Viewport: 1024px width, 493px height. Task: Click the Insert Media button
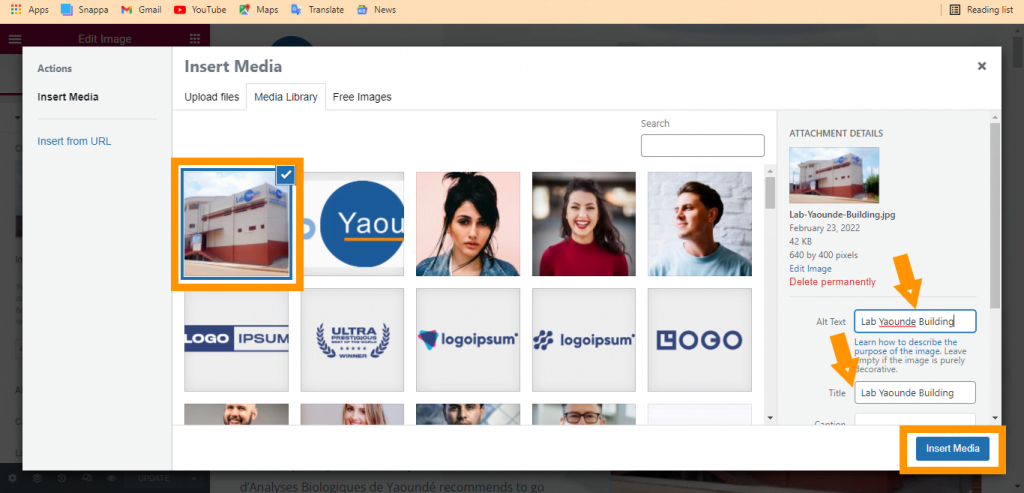tap(952, 449)
